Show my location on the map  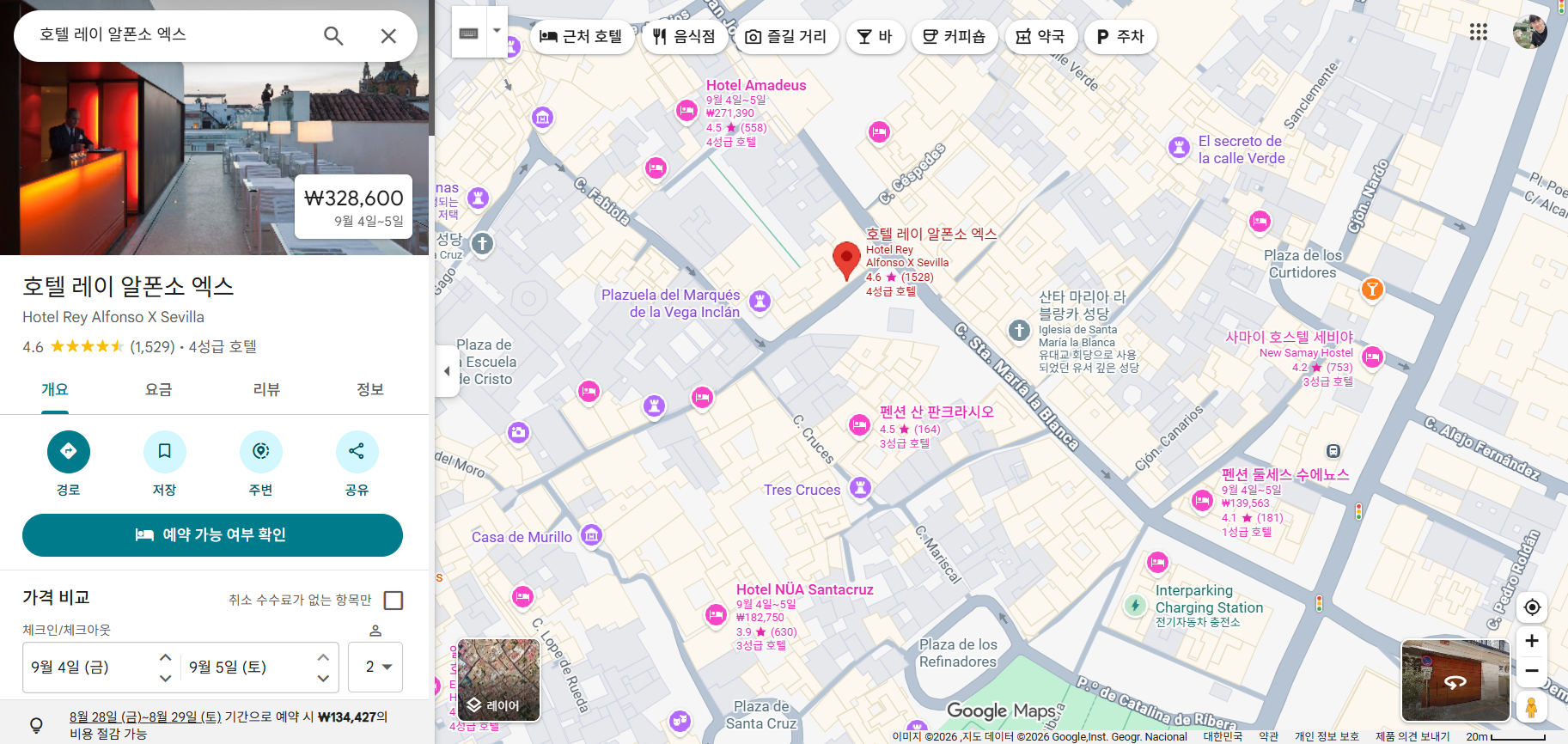click(x=1532, y=607)
